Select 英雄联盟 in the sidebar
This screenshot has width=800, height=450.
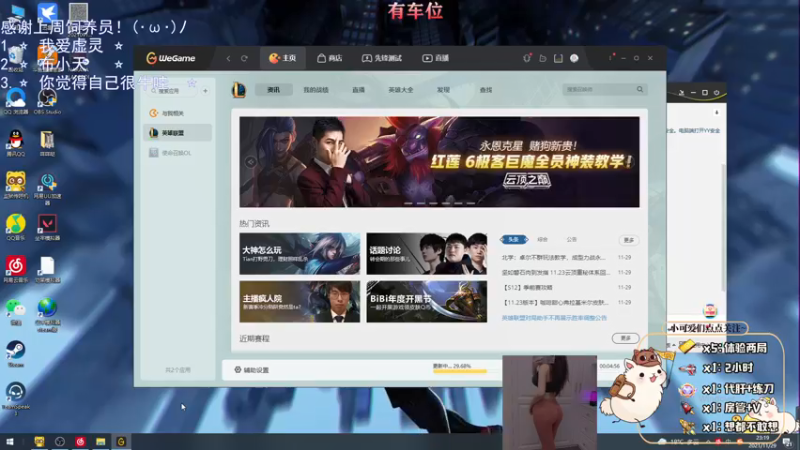pyautogui.click(x=178, y=133)
